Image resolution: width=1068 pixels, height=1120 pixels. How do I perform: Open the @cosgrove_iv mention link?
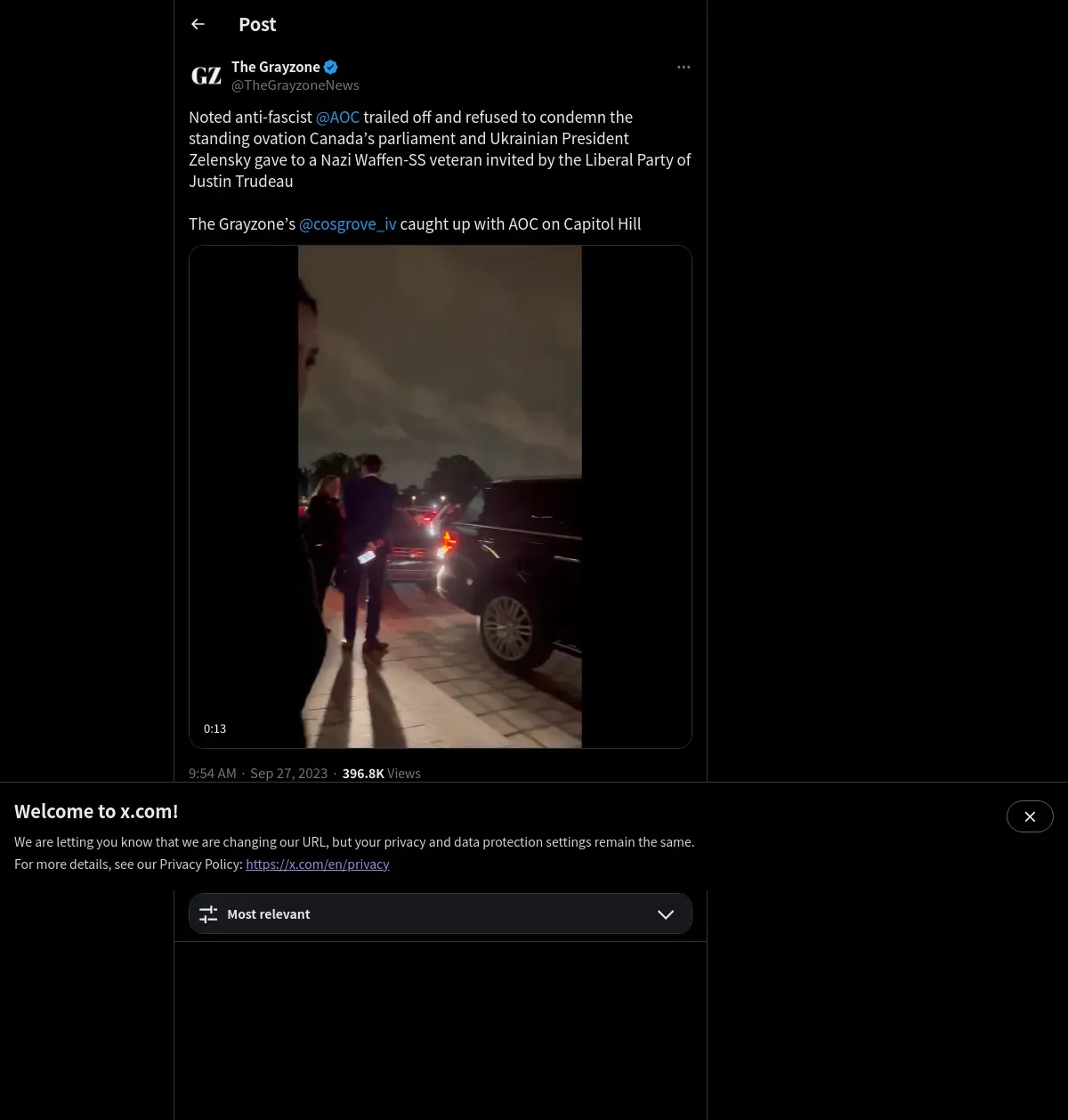(x=348, y=224)
